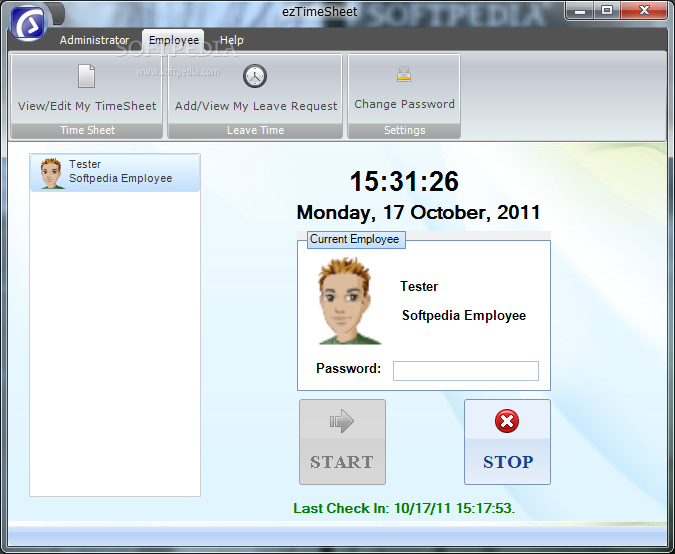Viewport: 675px width, 554px height.
Task: Open the Add/View My Leave Request clock icon
Action: click(x=255, y=76)
